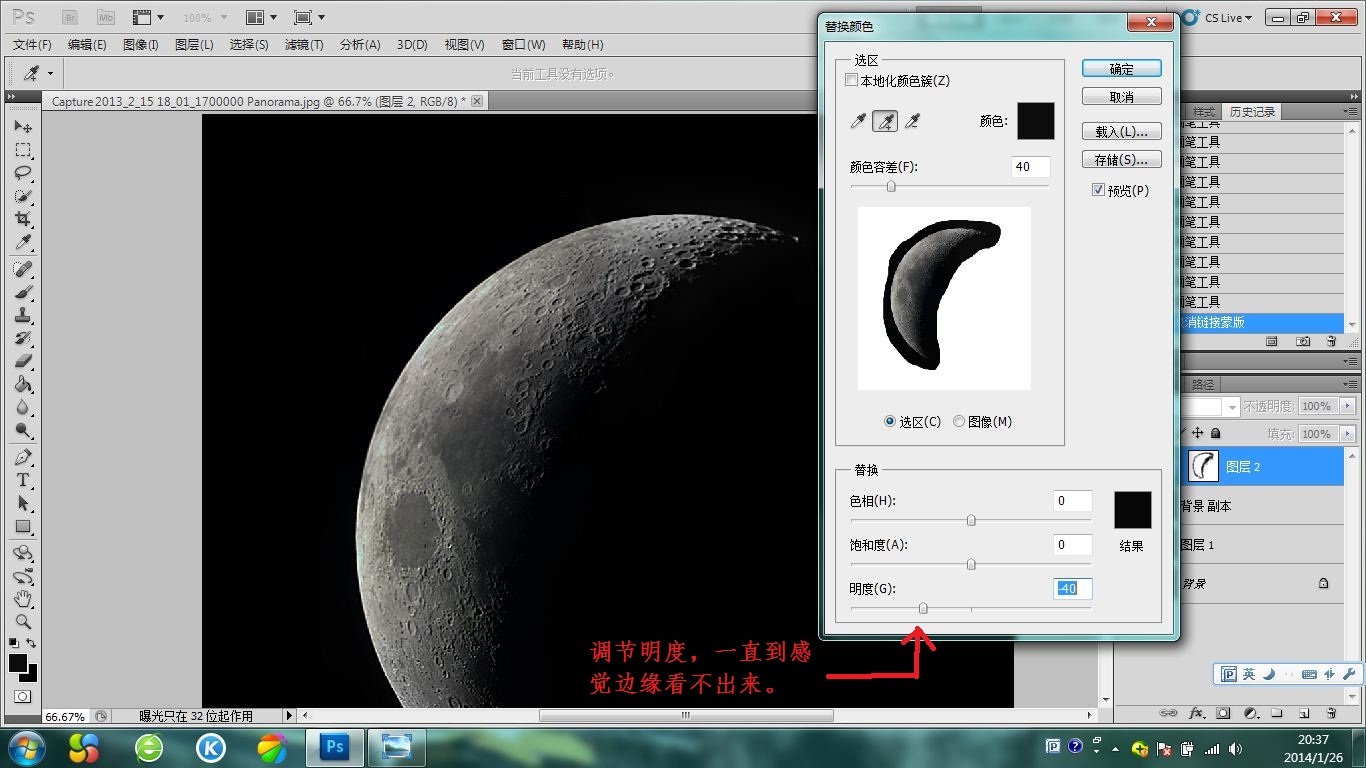1366x768 pixels.
Task: Select the Clone Stamp tool
Action: pos(23,315)
